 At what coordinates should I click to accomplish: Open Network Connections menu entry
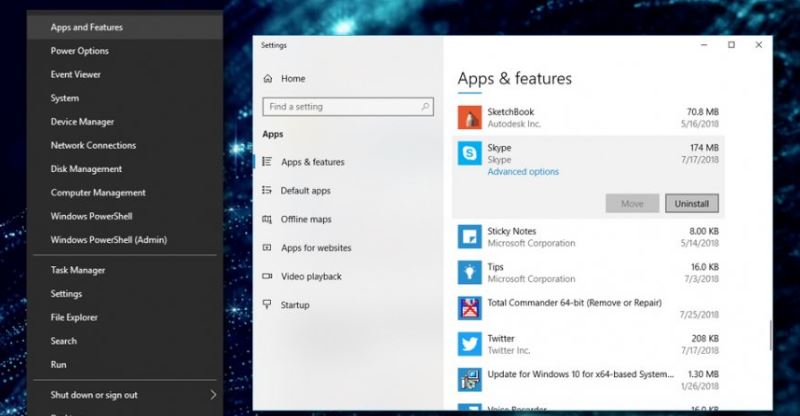[125, 145]
